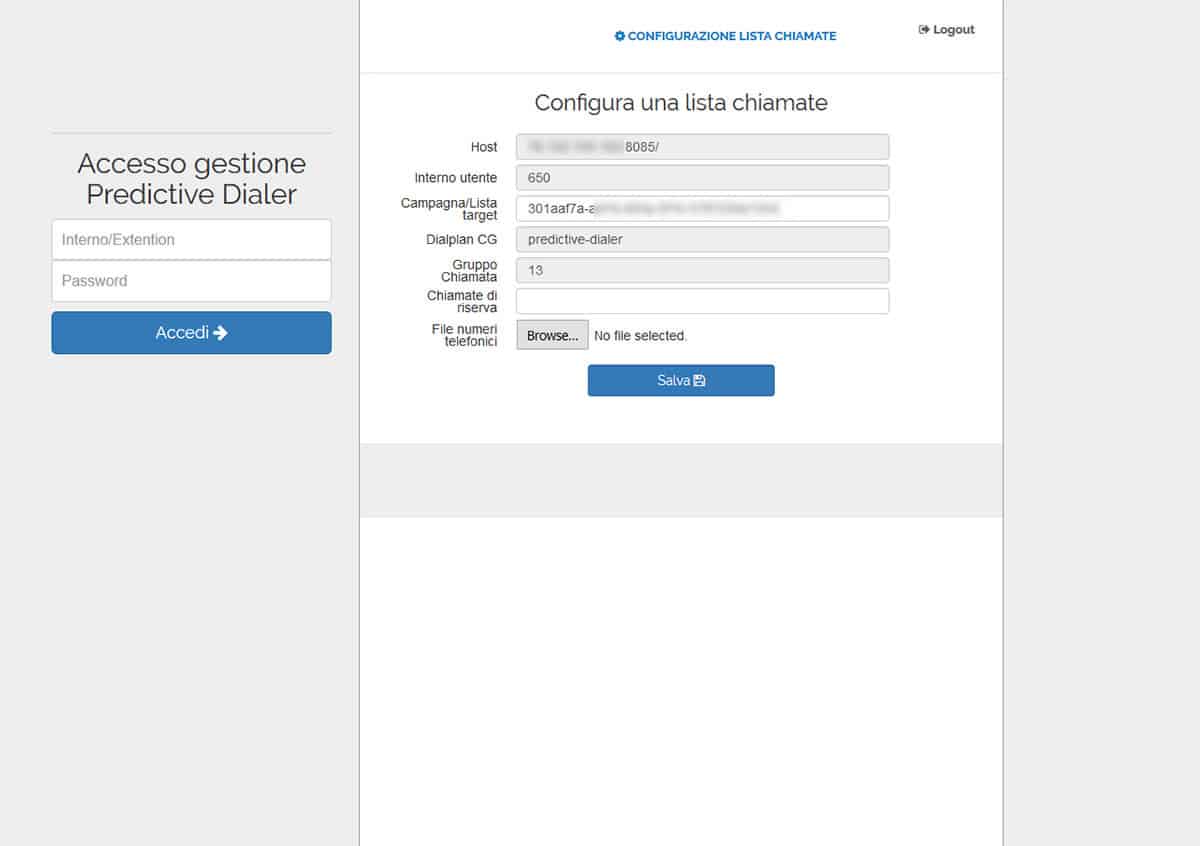Click the logout arrow icon
Viewport: 1200px width, 846px height.
point(924,30)
